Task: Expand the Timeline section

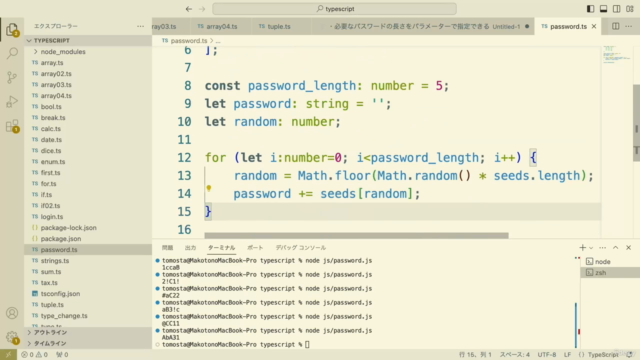Action: point(88,344)
